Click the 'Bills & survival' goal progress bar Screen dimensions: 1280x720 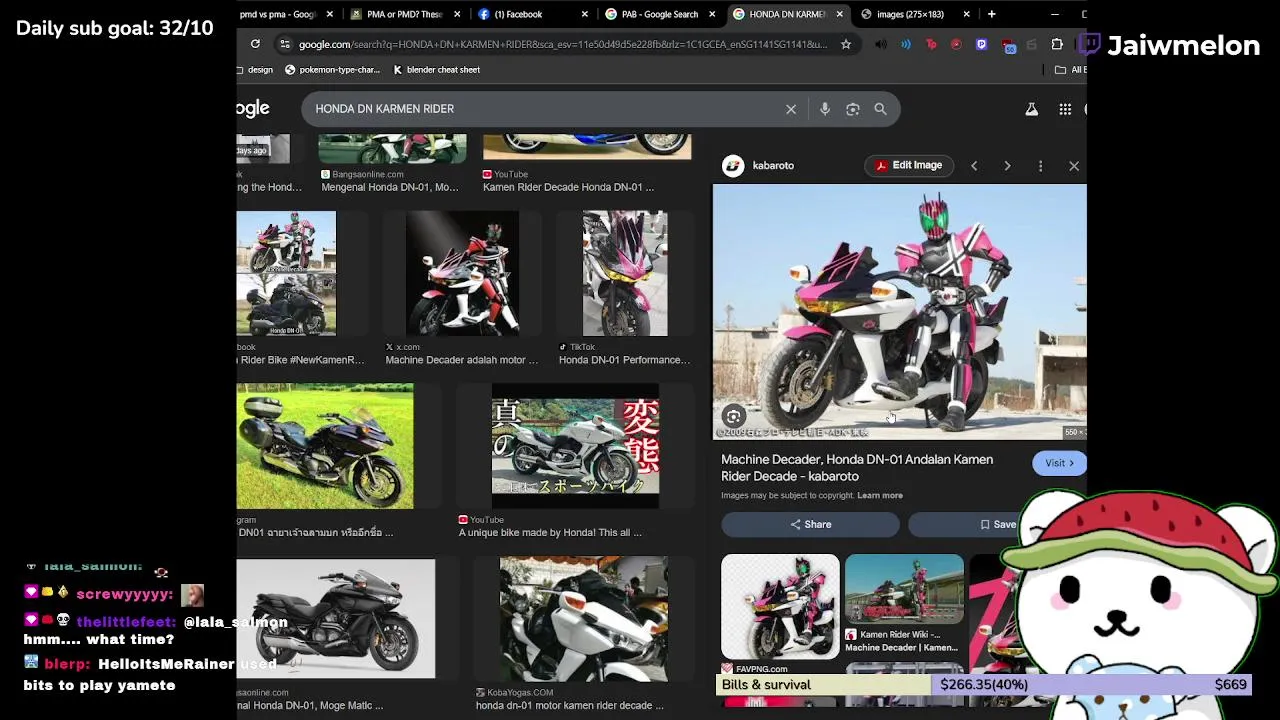tap(984, 685)
